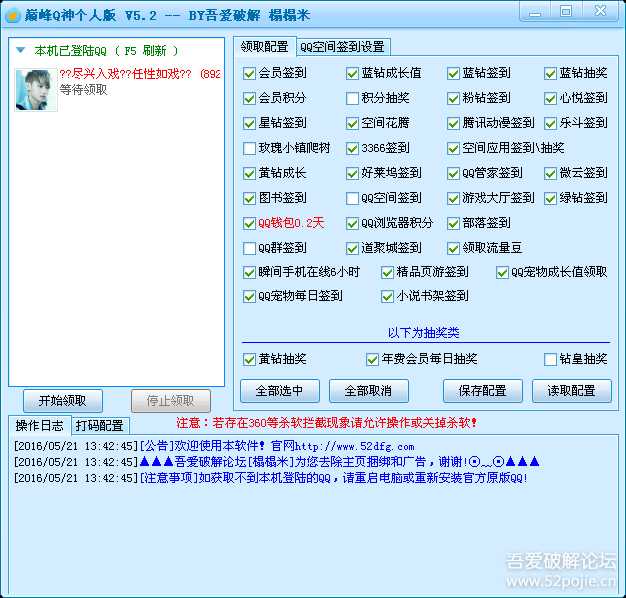Select the logged-in QQ account avatar
Viewport: 626px width, 598px height.
36,90
